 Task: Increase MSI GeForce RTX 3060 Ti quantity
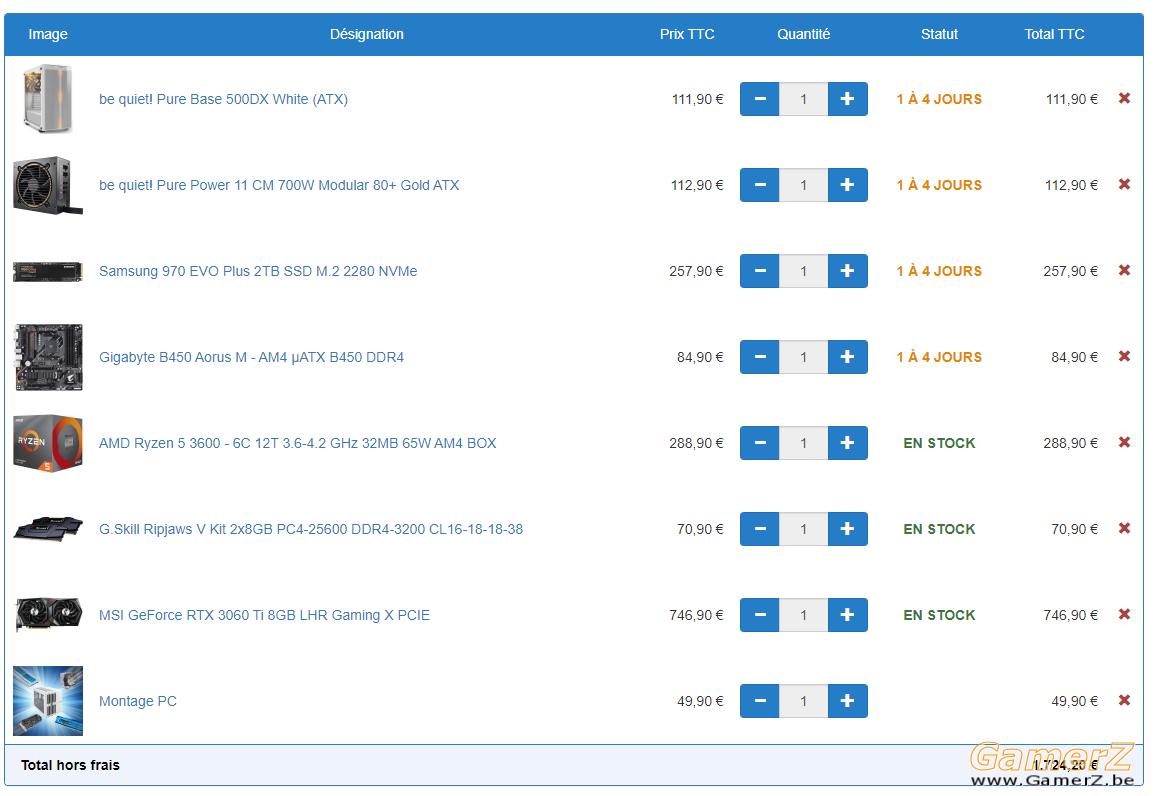[848, 615]
